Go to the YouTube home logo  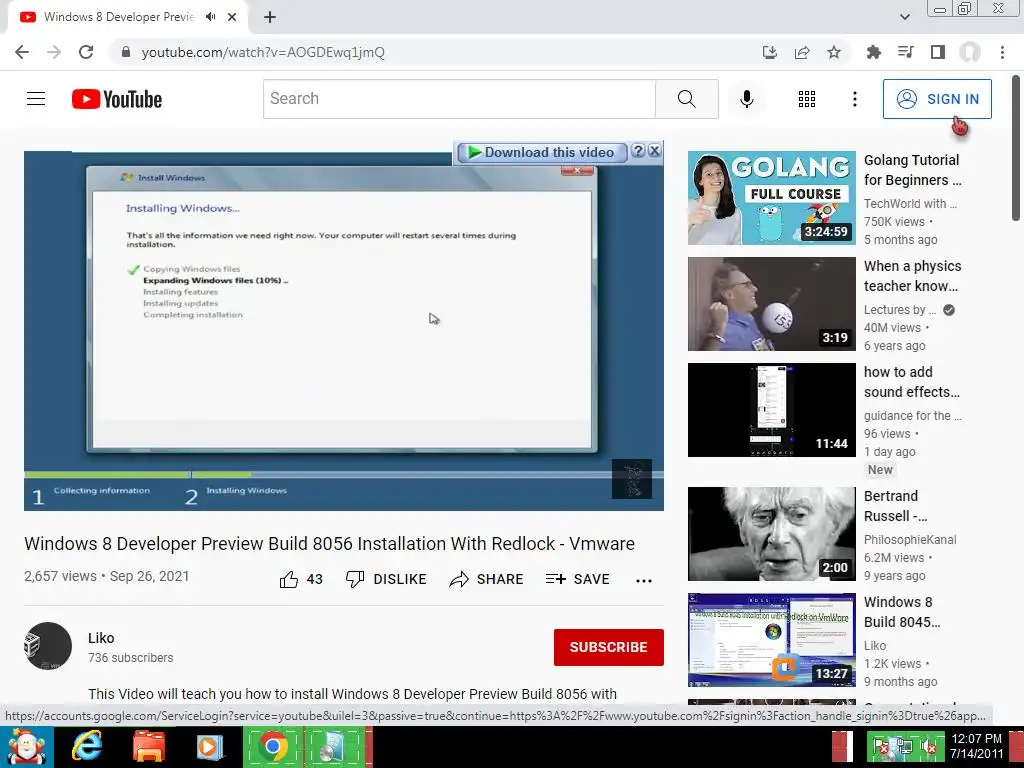point(117,99)
